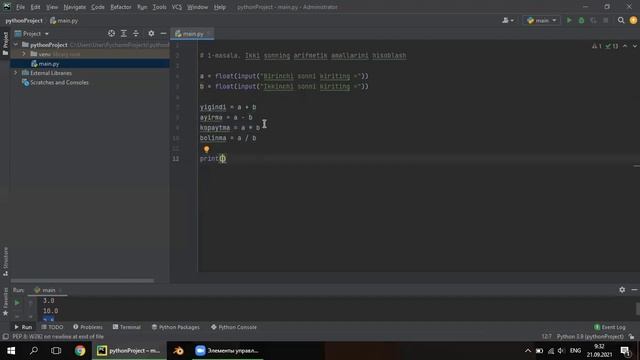
Task: Open the Structure side tab
Action: pos(5,261)
